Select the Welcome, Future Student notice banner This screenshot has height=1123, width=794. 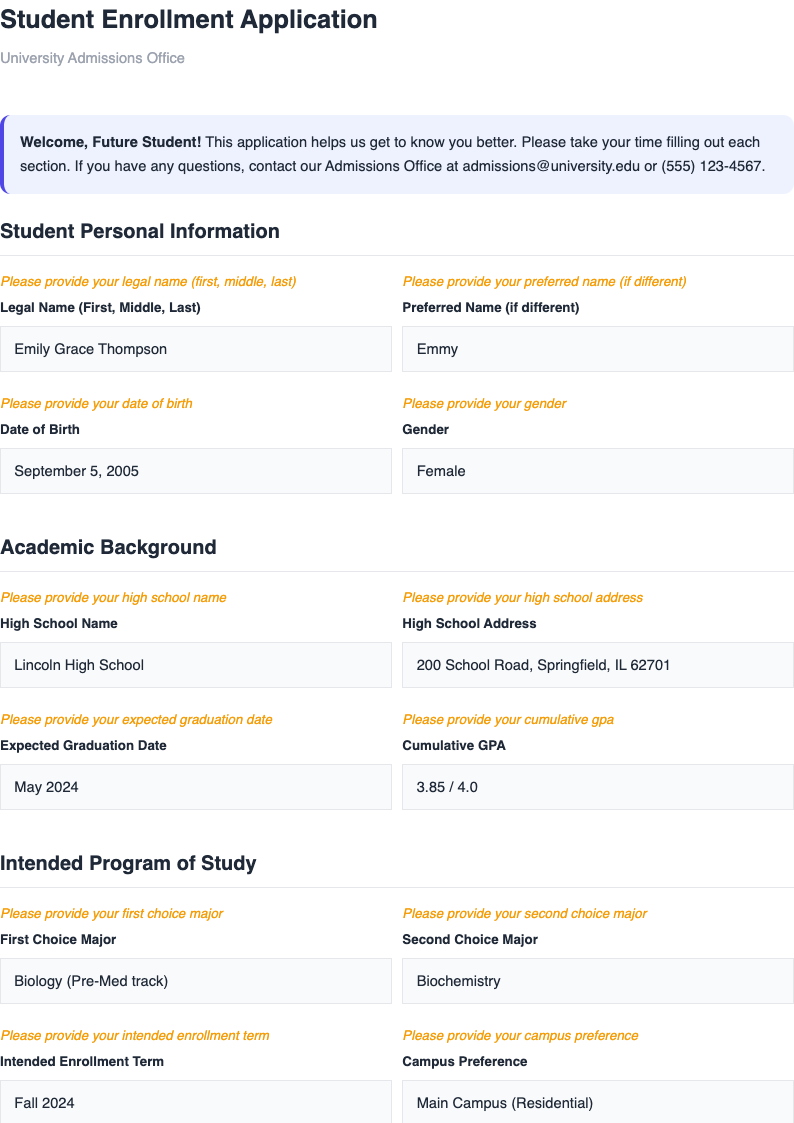pyautogui.click(x=397, y=153)
